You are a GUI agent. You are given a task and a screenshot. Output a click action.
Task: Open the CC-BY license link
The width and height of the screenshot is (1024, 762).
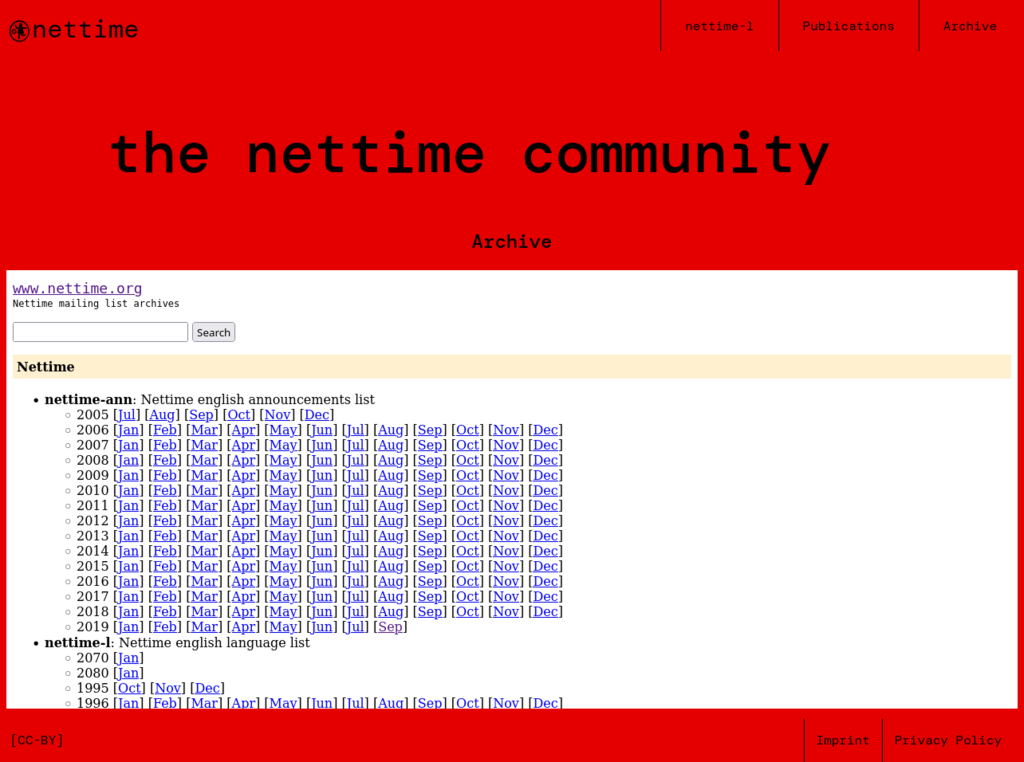(37, 741)
